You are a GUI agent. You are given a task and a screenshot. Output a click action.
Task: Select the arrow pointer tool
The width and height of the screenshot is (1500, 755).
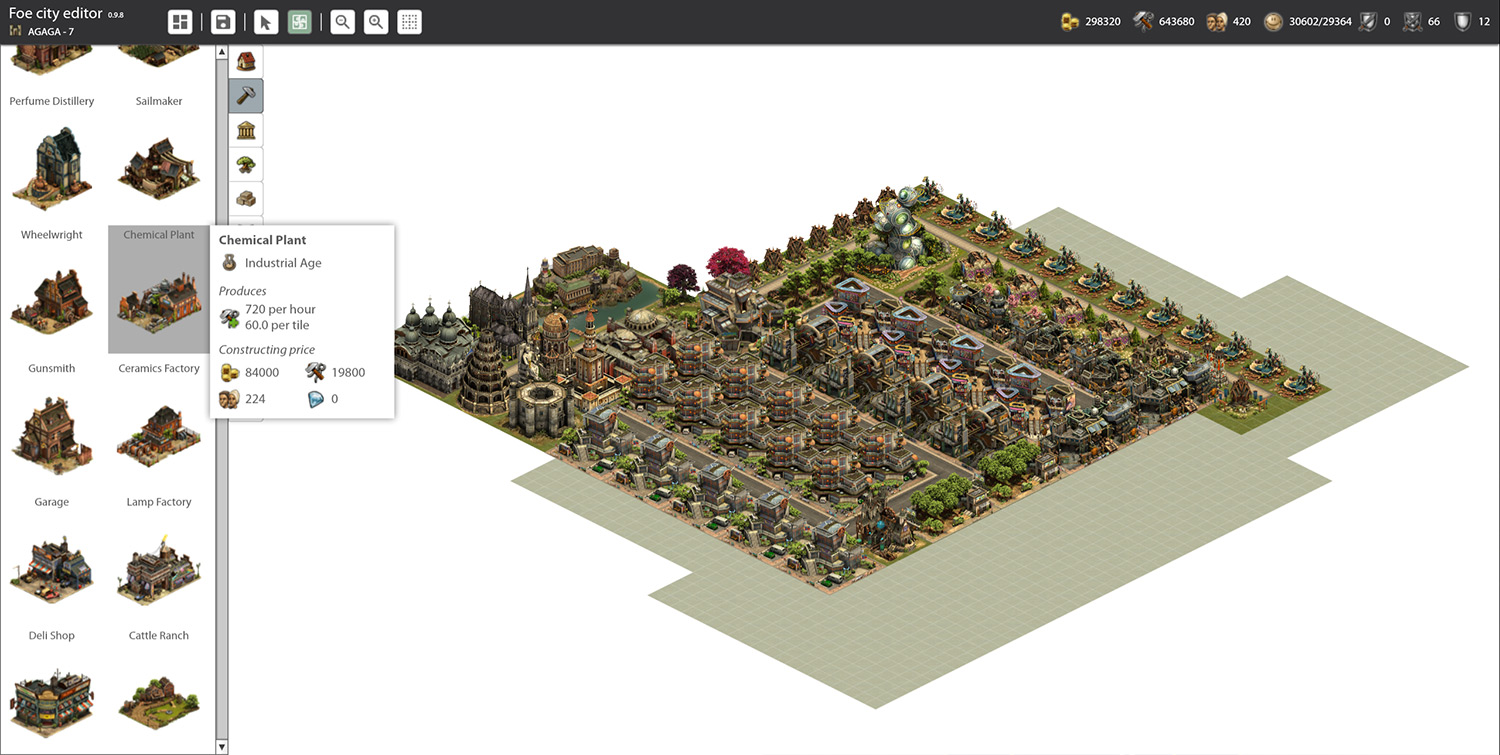coord(266,22)
